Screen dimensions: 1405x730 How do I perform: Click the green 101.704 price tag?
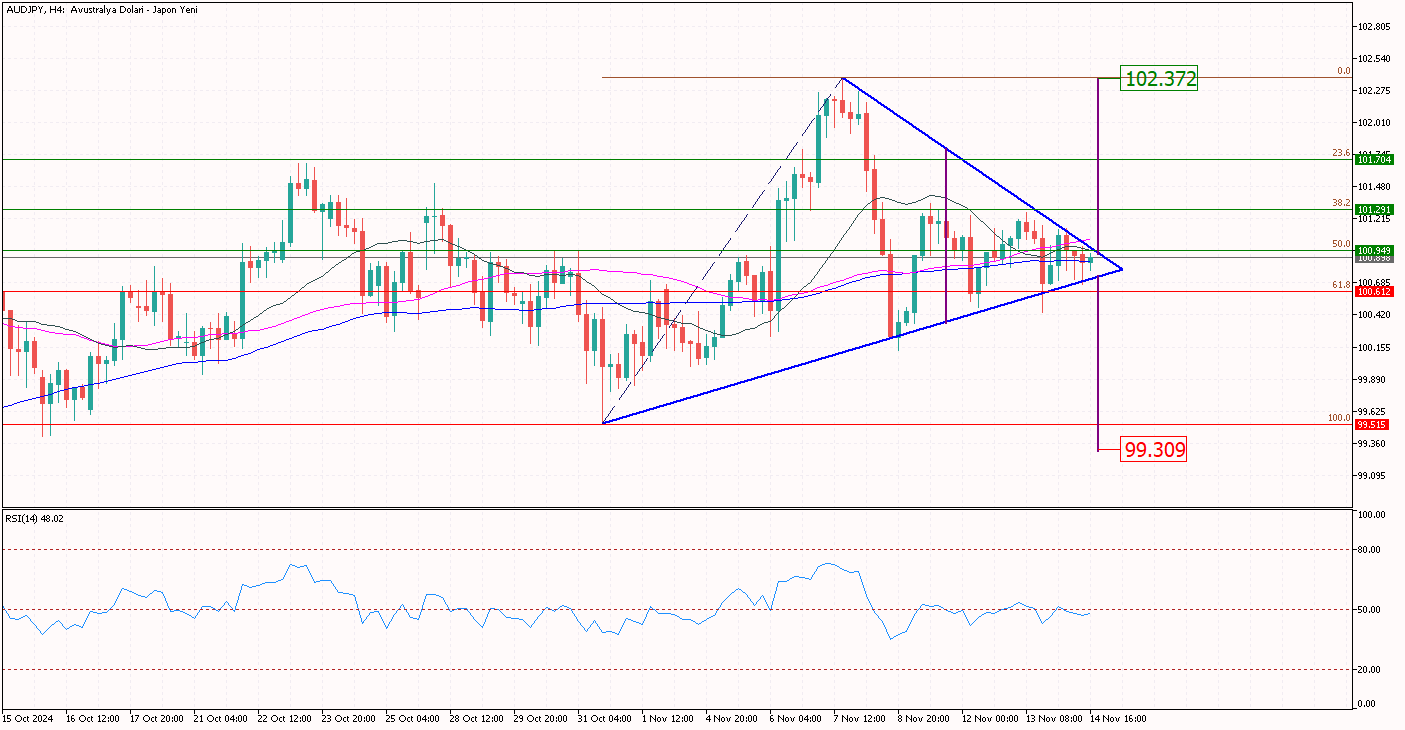(x=1373, y=159)
